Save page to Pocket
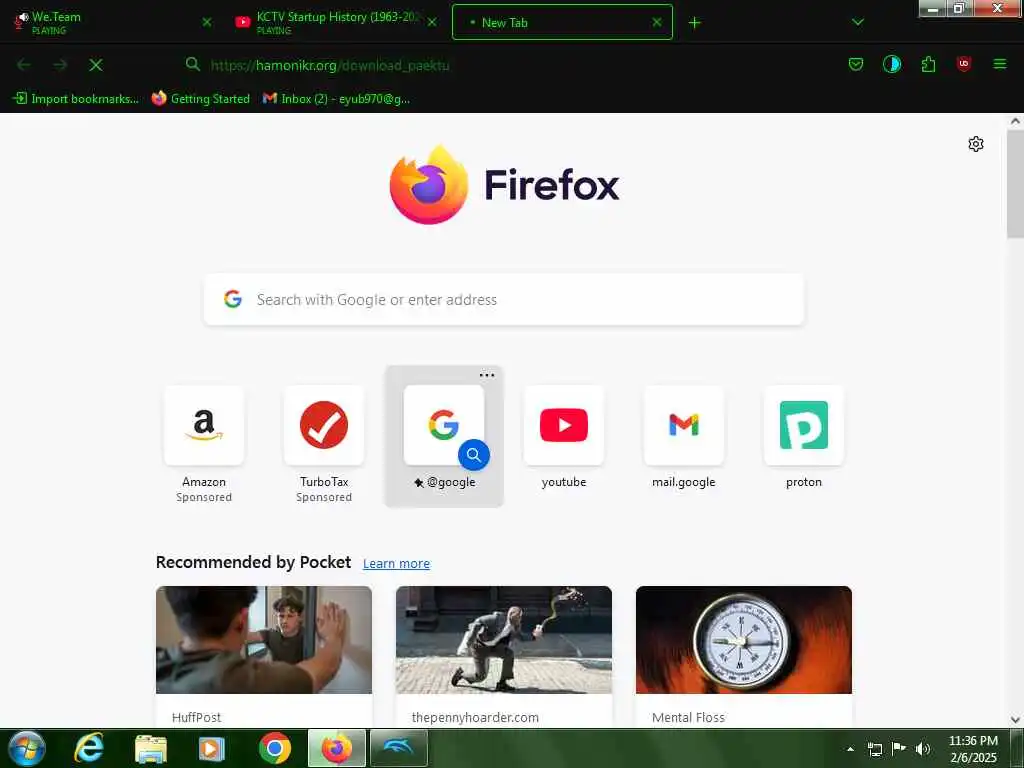The height and width of the screenshot is (768, 1024). click(856, 64)
